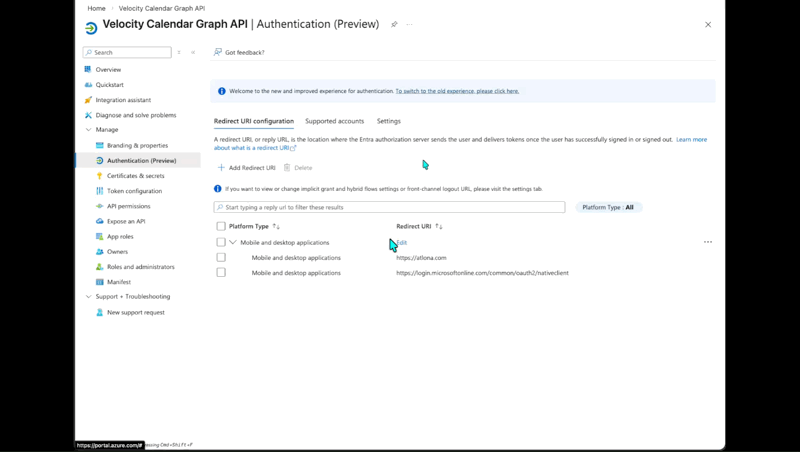The image size is (800, 452).
Task: Click the info icon in welcome banner
Action: pos(221,91)
